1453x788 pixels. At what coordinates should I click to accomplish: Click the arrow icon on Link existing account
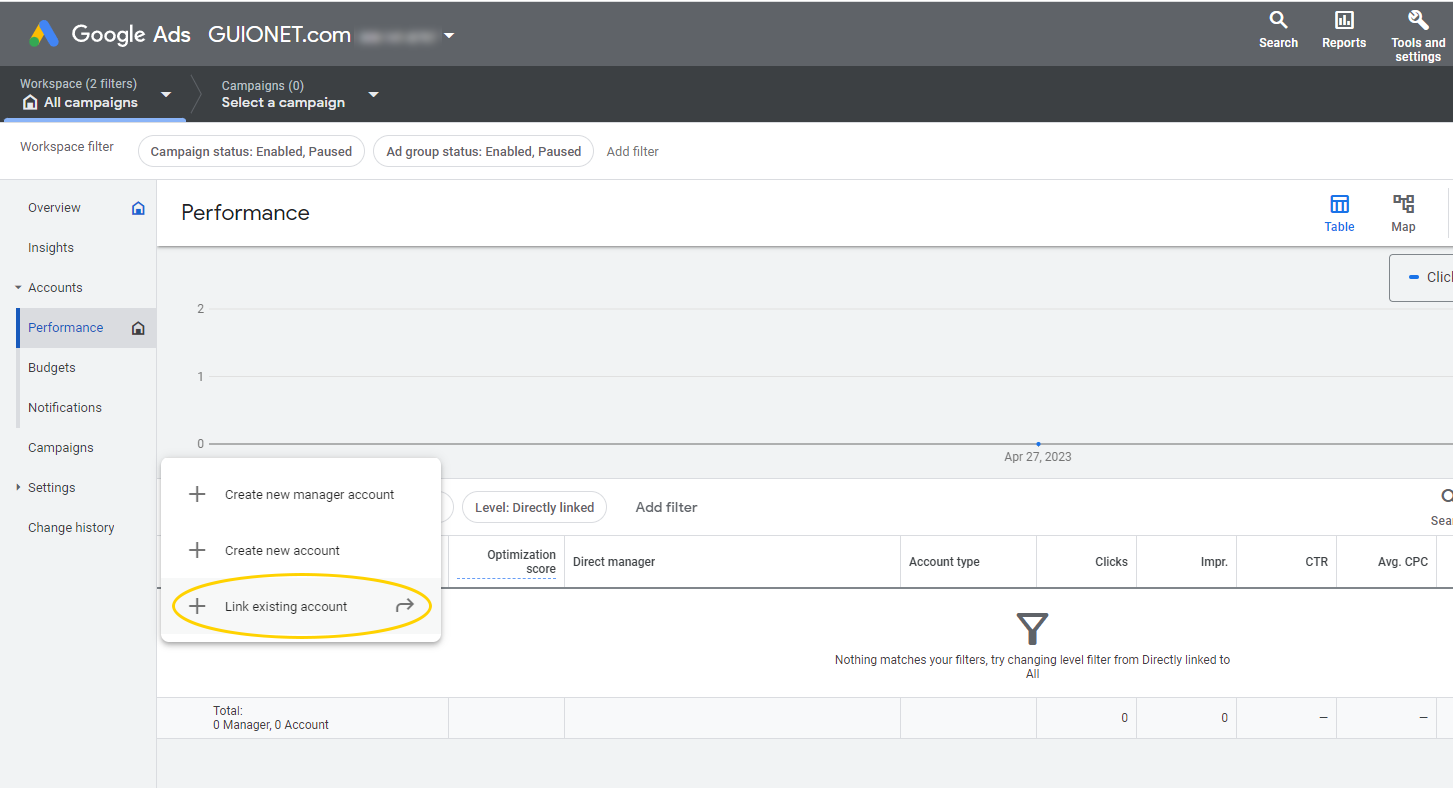pyautogui.click(x=404, y=606)
